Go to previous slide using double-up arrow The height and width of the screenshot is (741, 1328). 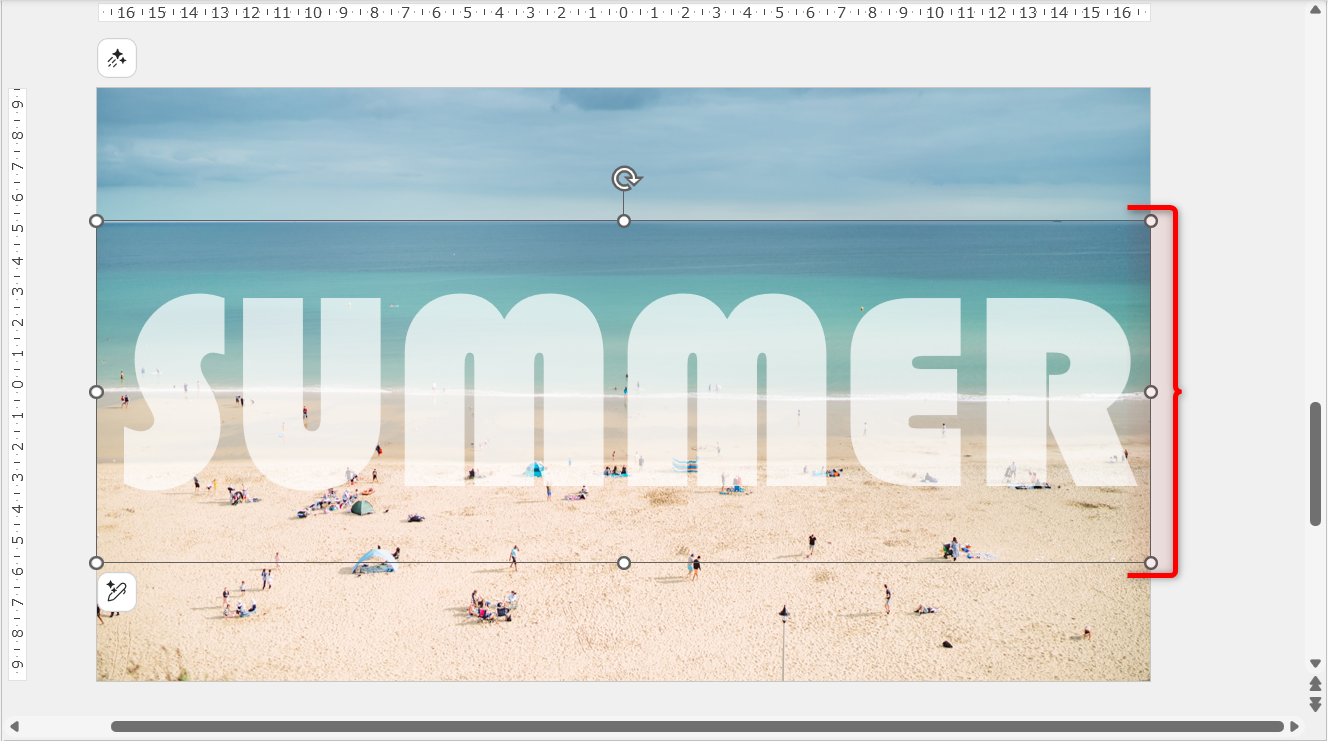click(x=1316, y=683)
